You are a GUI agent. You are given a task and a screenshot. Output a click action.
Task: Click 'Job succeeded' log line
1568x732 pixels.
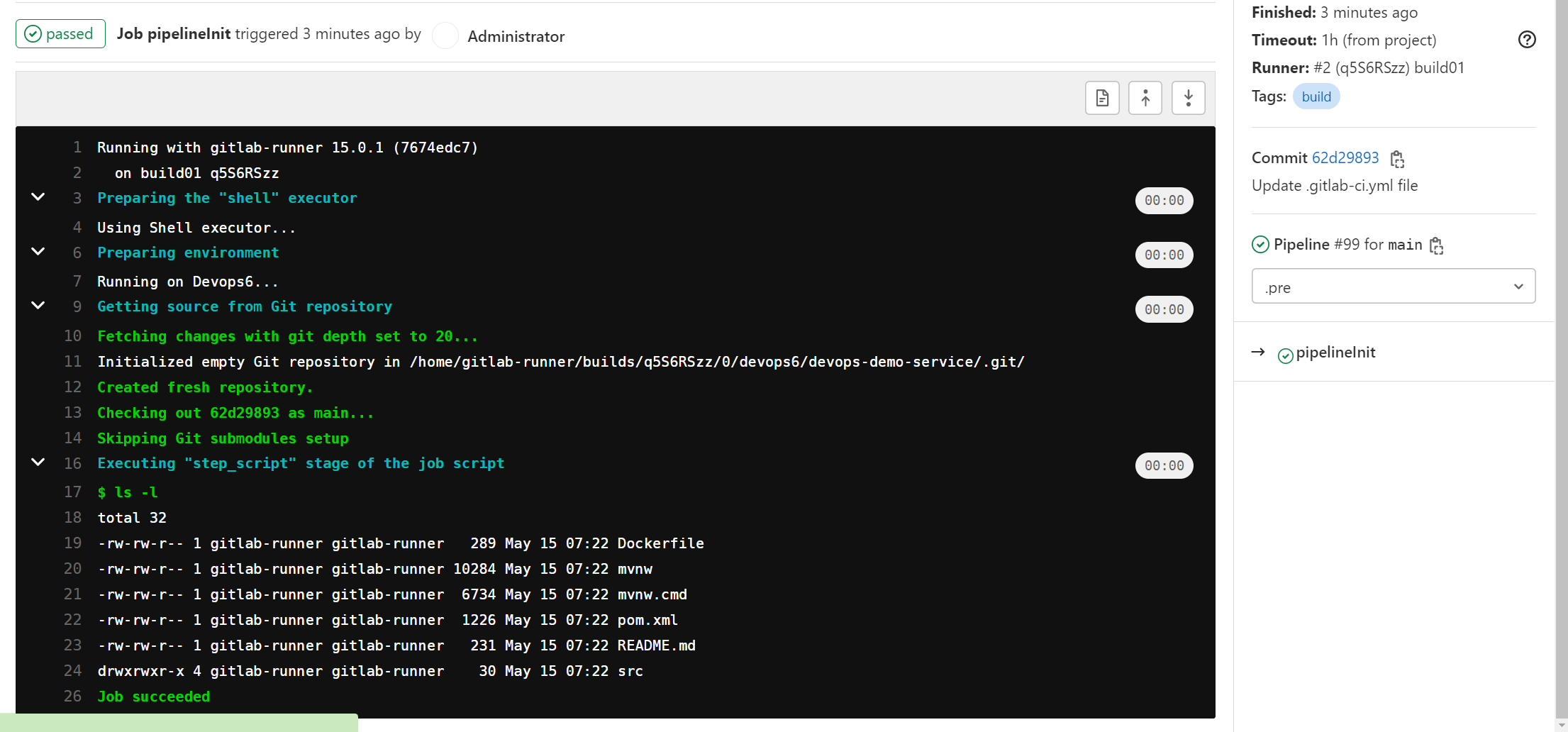[153, 697]
